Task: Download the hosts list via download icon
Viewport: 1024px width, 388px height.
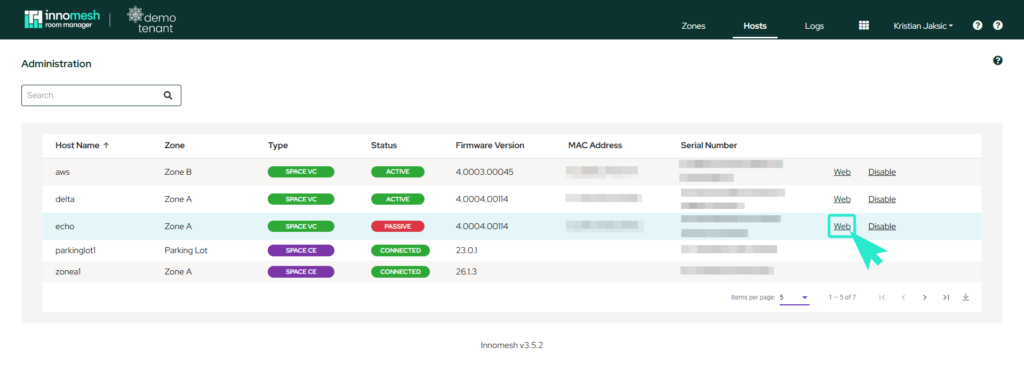Action: (966, 297)
